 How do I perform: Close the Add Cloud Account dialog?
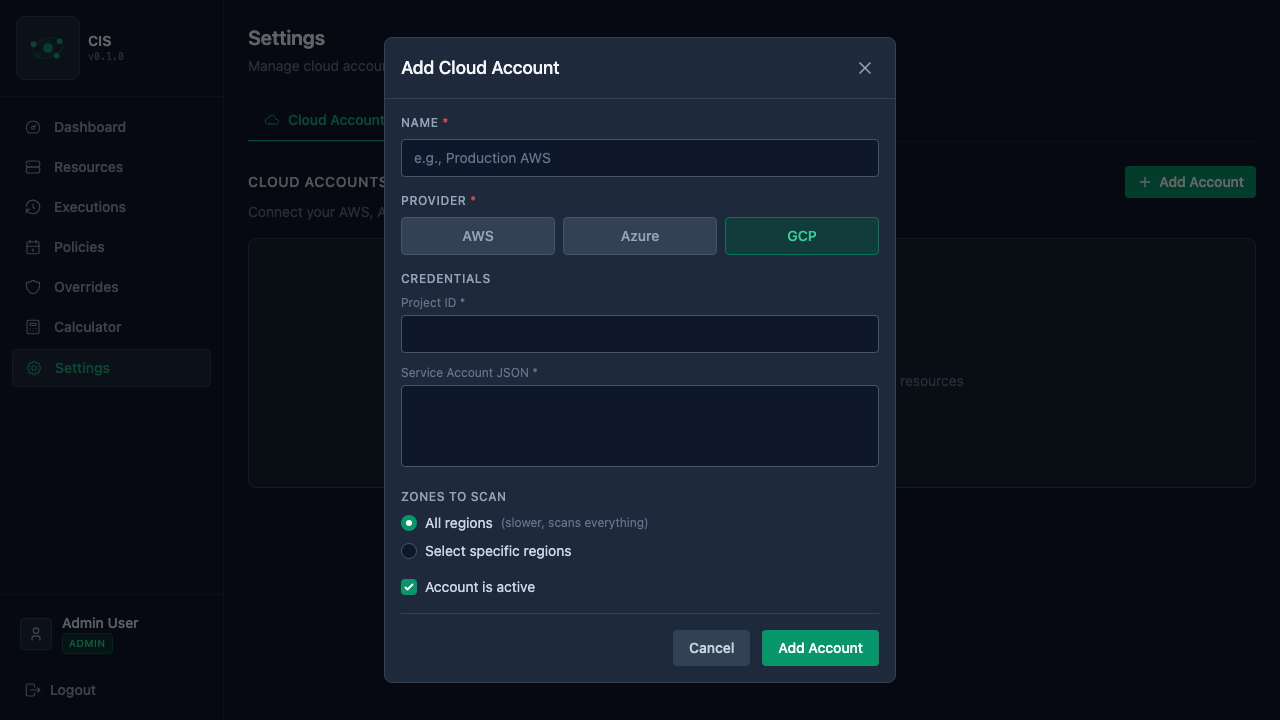point(865,68)
